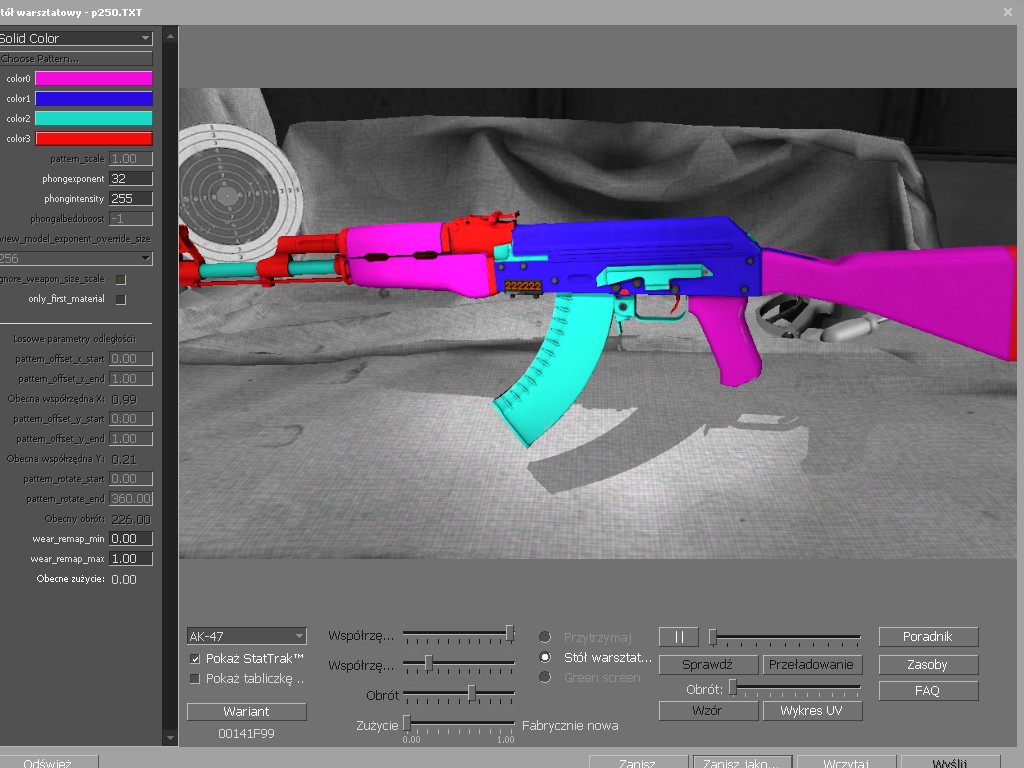Toggle the only_first_material checkbox
The width and height of the screenshot is (1024, 768).
(121, 299)
